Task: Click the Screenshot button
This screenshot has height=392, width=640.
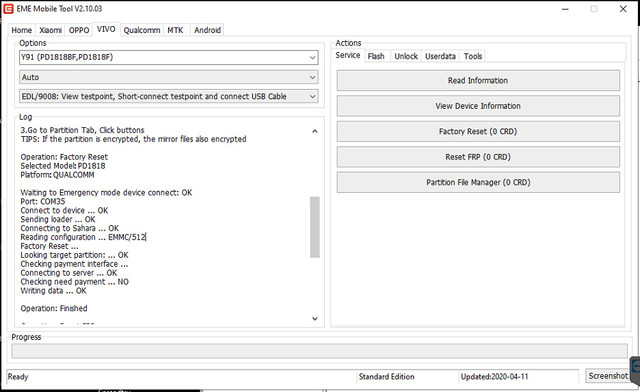Action: tap(607, 376)
